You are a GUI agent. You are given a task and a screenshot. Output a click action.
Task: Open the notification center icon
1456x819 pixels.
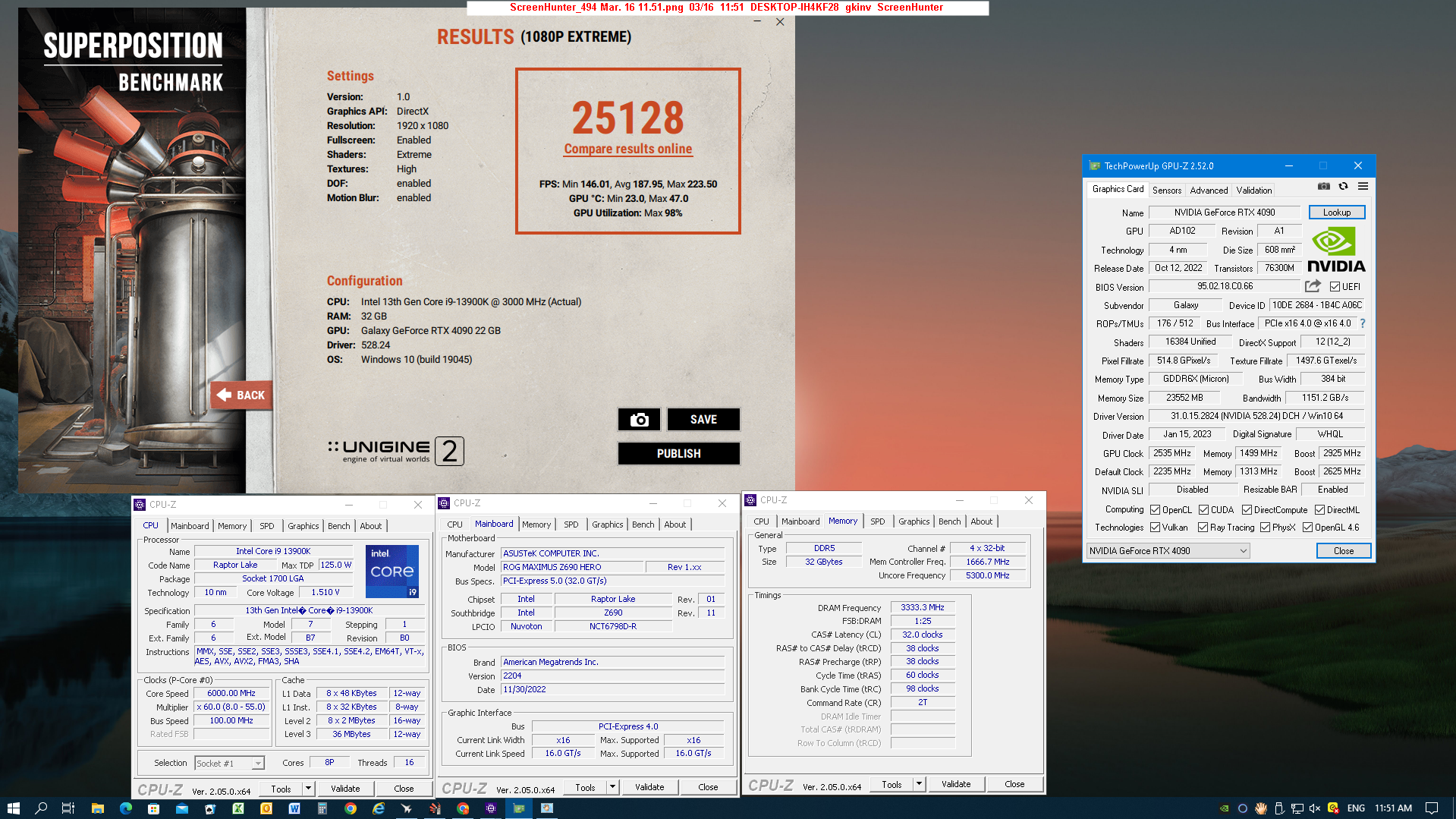pyautogui.click(x=1432, y=808)
